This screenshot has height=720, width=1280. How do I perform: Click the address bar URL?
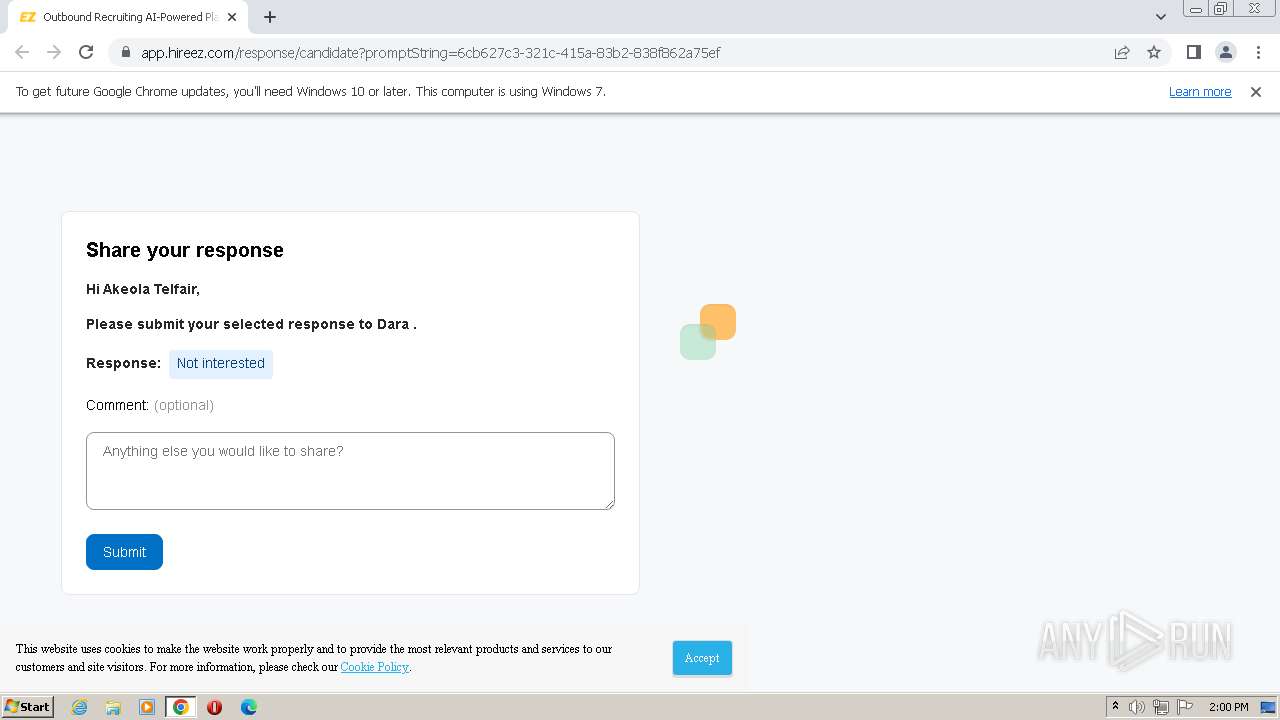click(x=430, y=53)
